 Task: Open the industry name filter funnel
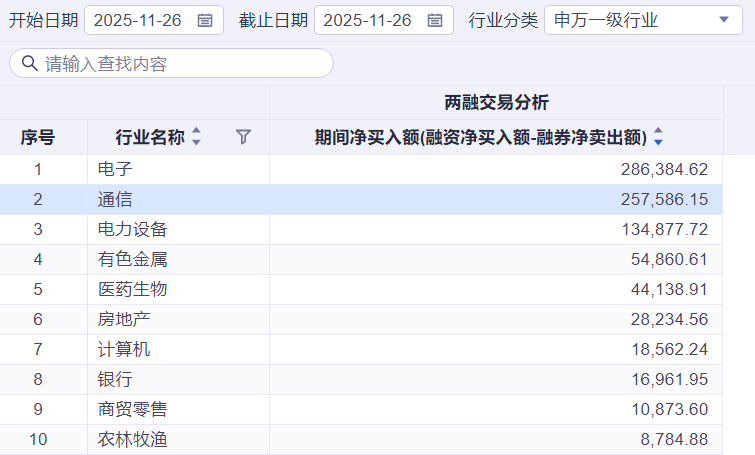[244, 137]
